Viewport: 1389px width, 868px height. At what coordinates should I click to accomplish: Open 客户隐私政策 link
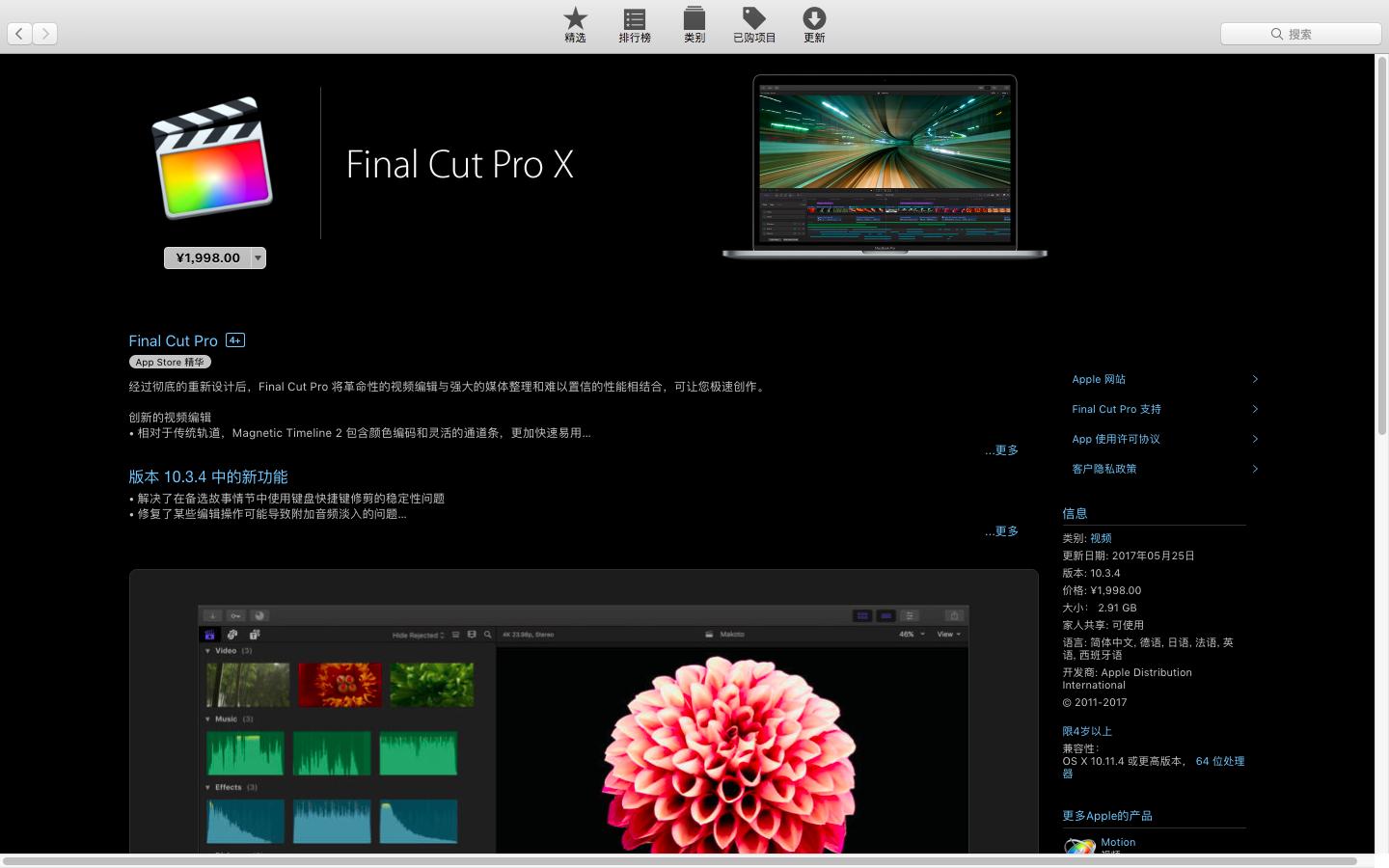[1104, 470]
